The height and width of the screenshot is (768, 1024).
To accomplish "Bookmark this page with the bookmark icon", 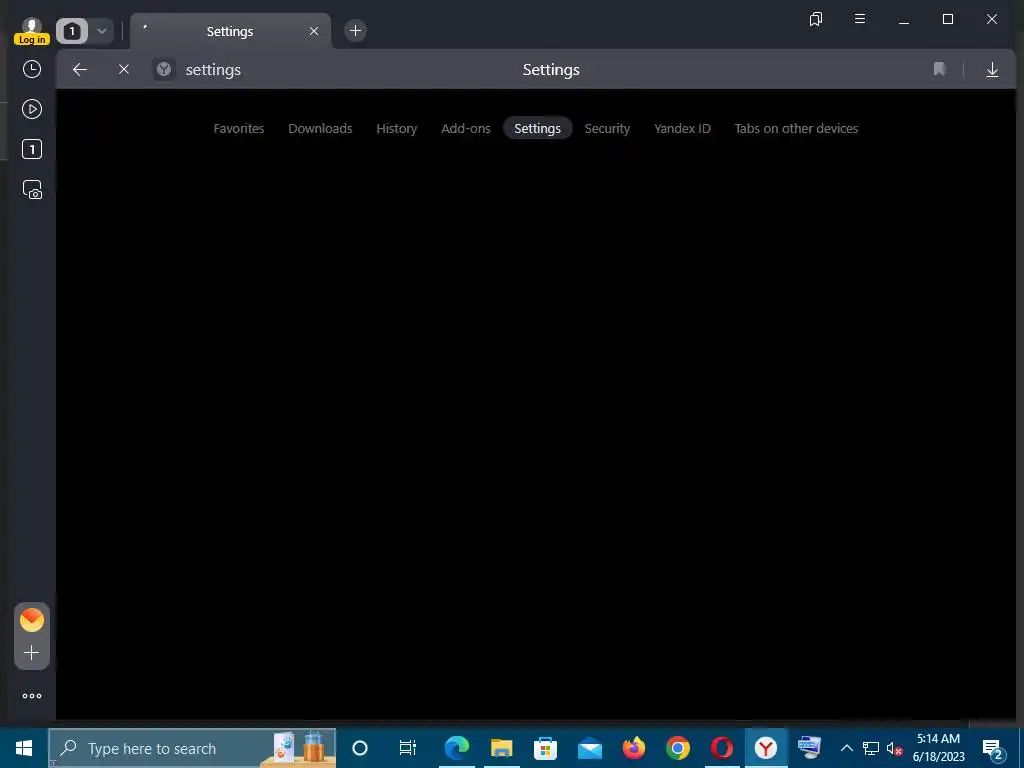I will coord(939,69).
